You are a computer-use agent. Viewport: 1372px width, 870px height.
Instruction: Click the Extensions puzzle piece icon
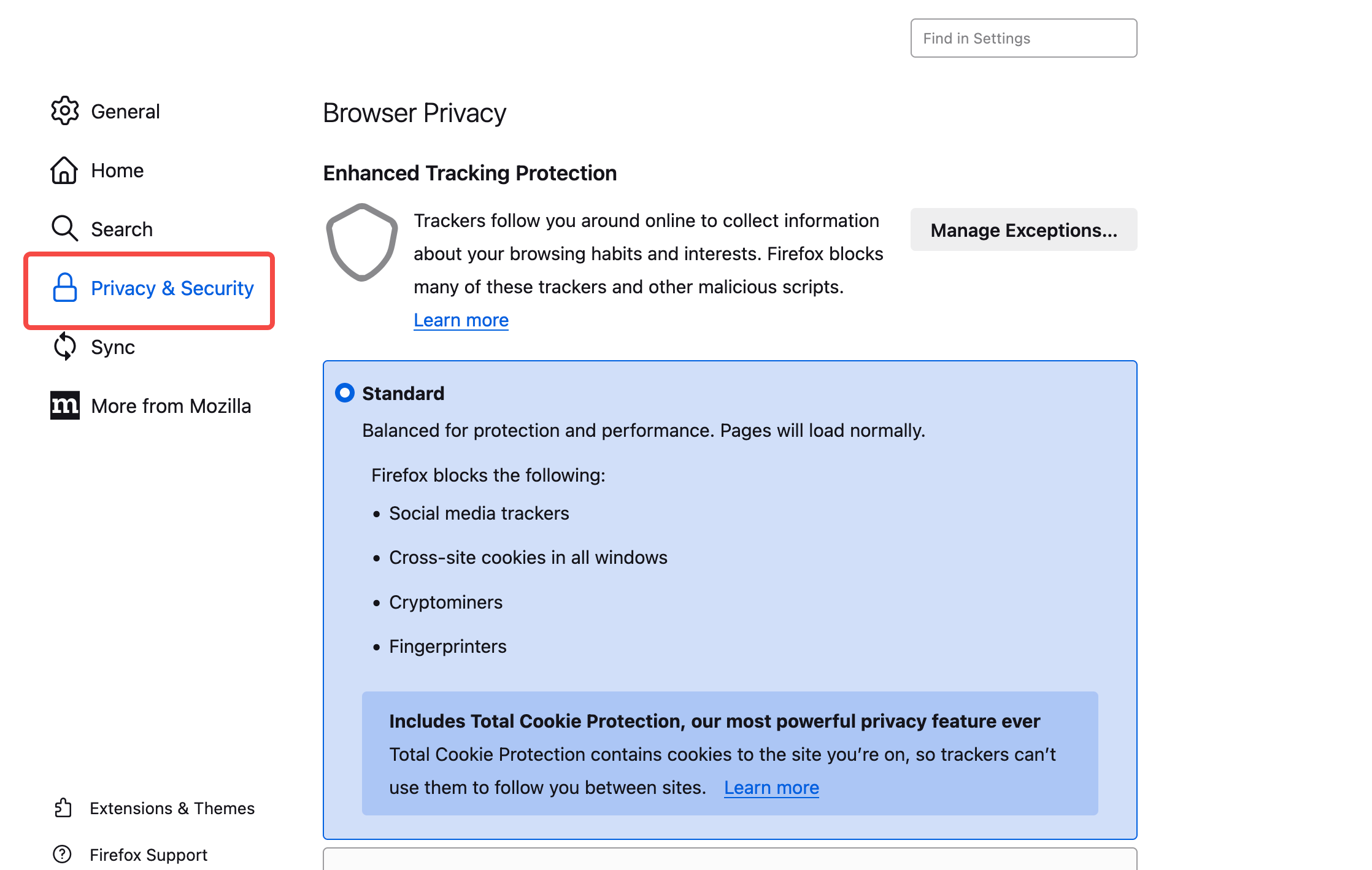coord(63,808)
